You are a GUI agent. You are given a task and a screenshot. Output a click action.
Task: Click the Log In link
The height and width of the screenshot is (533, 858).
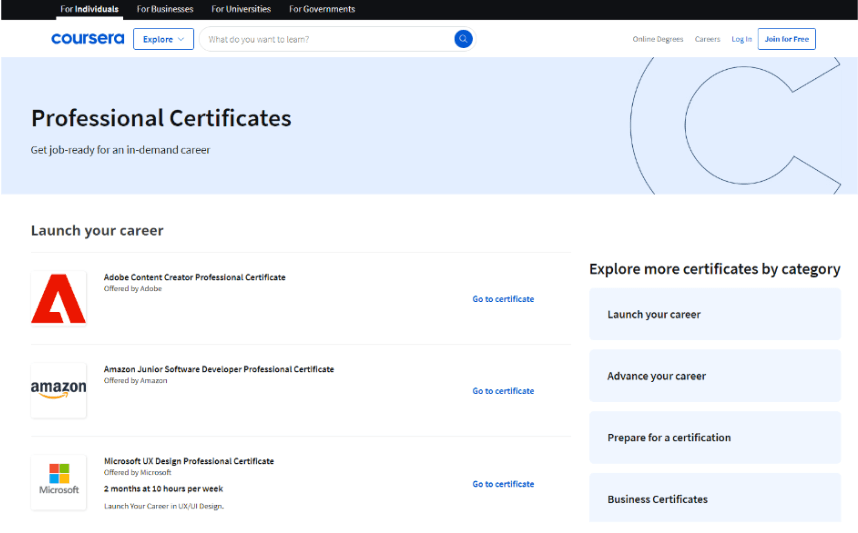point(741,39)
